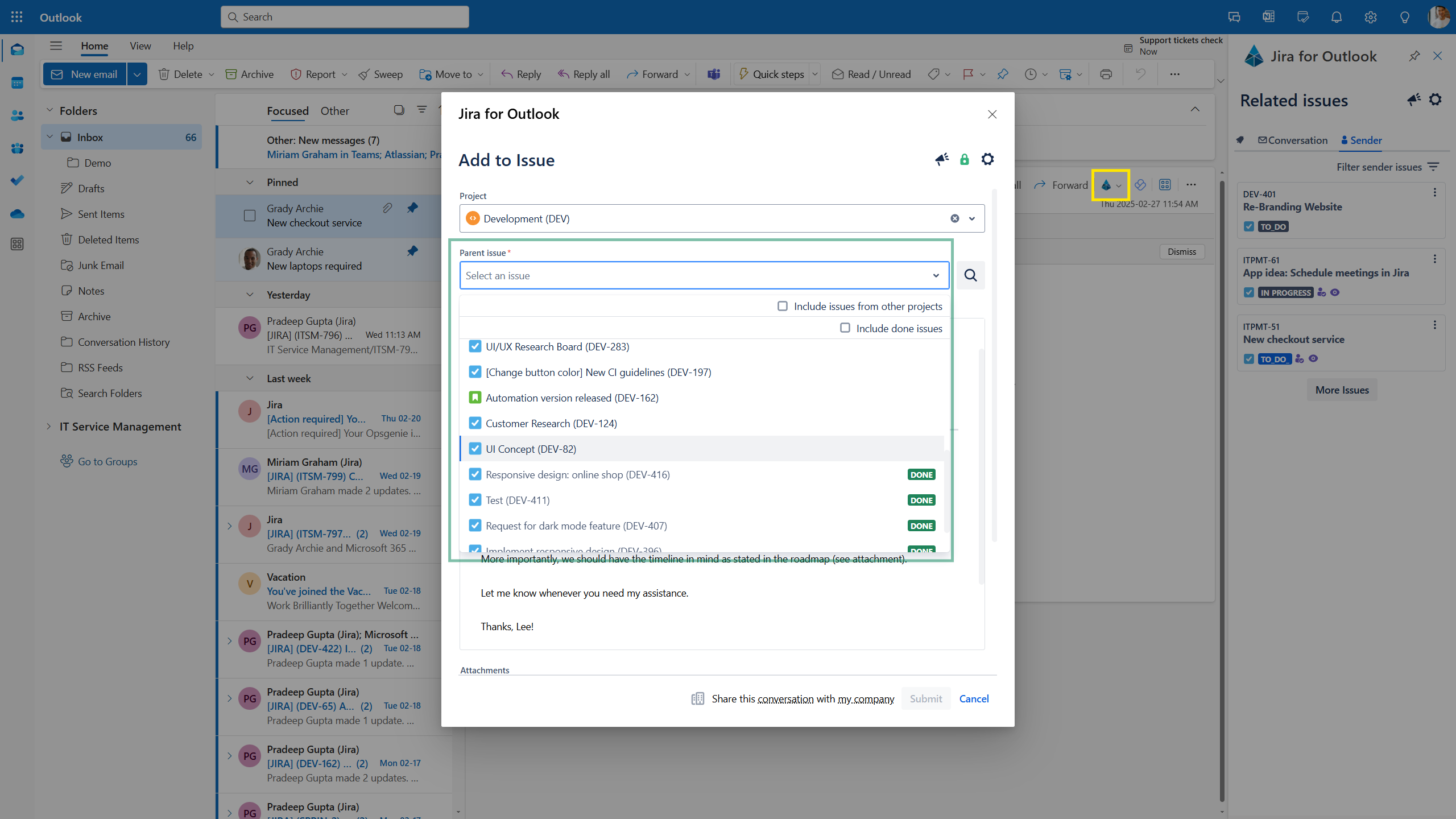Open the Select an issue dropdown arrow
The image size is (1456, 819).
pos(936,275)
